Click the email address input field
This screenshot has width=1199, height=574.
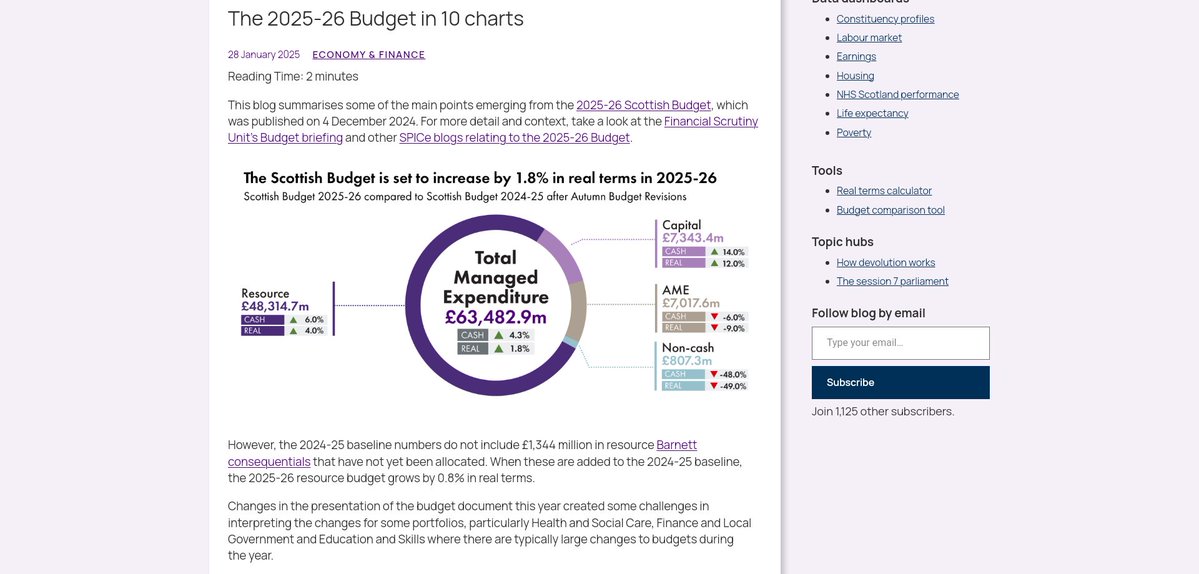901,343
